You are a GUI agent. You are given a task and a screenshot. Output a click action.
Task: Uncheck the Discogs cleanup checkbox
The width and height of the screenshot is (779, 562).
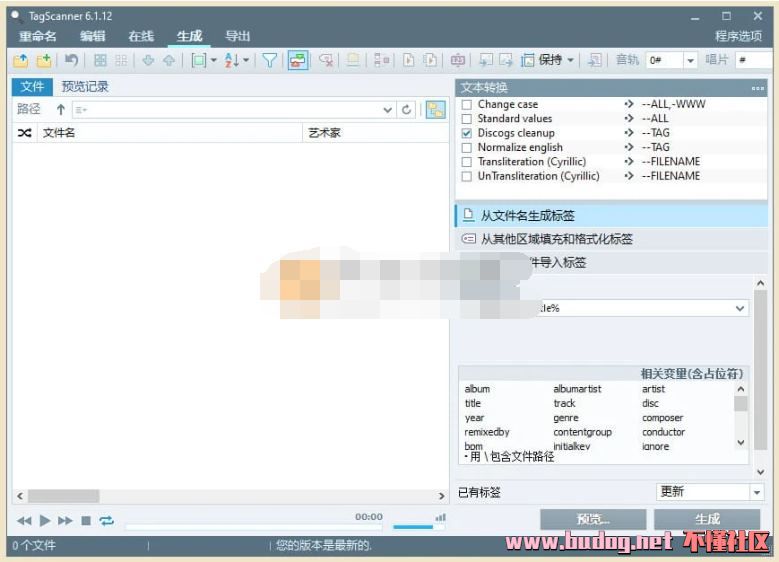[467, 134]
